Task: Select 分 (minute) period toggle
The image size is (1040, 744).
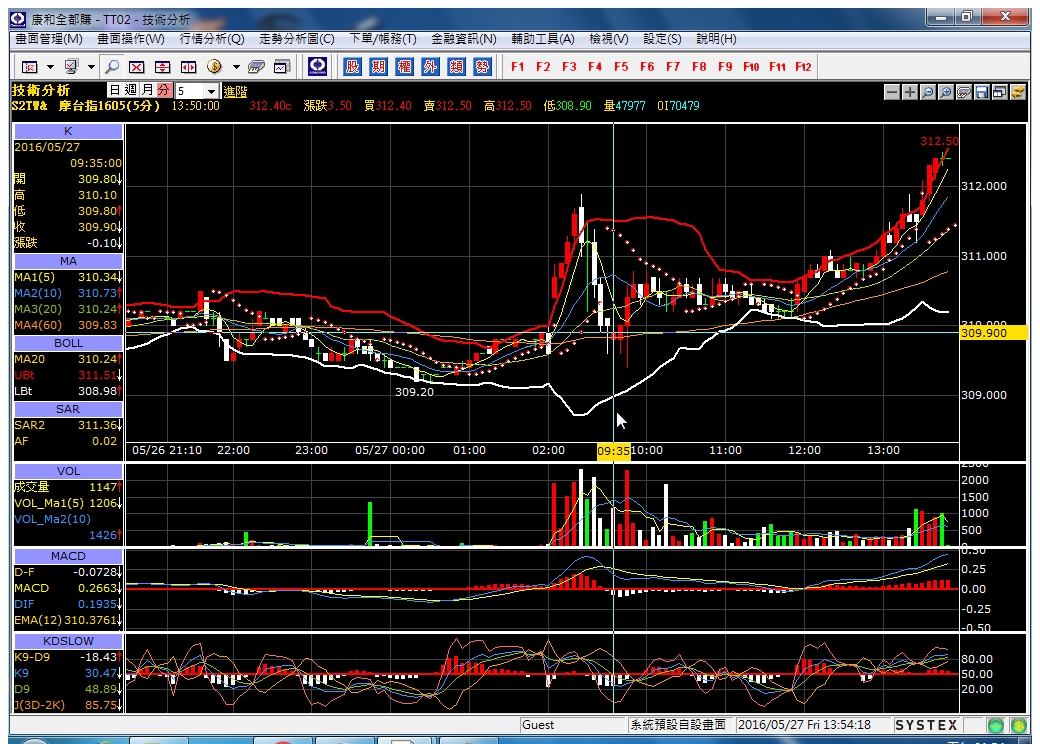Action: (x=164, y=90)
